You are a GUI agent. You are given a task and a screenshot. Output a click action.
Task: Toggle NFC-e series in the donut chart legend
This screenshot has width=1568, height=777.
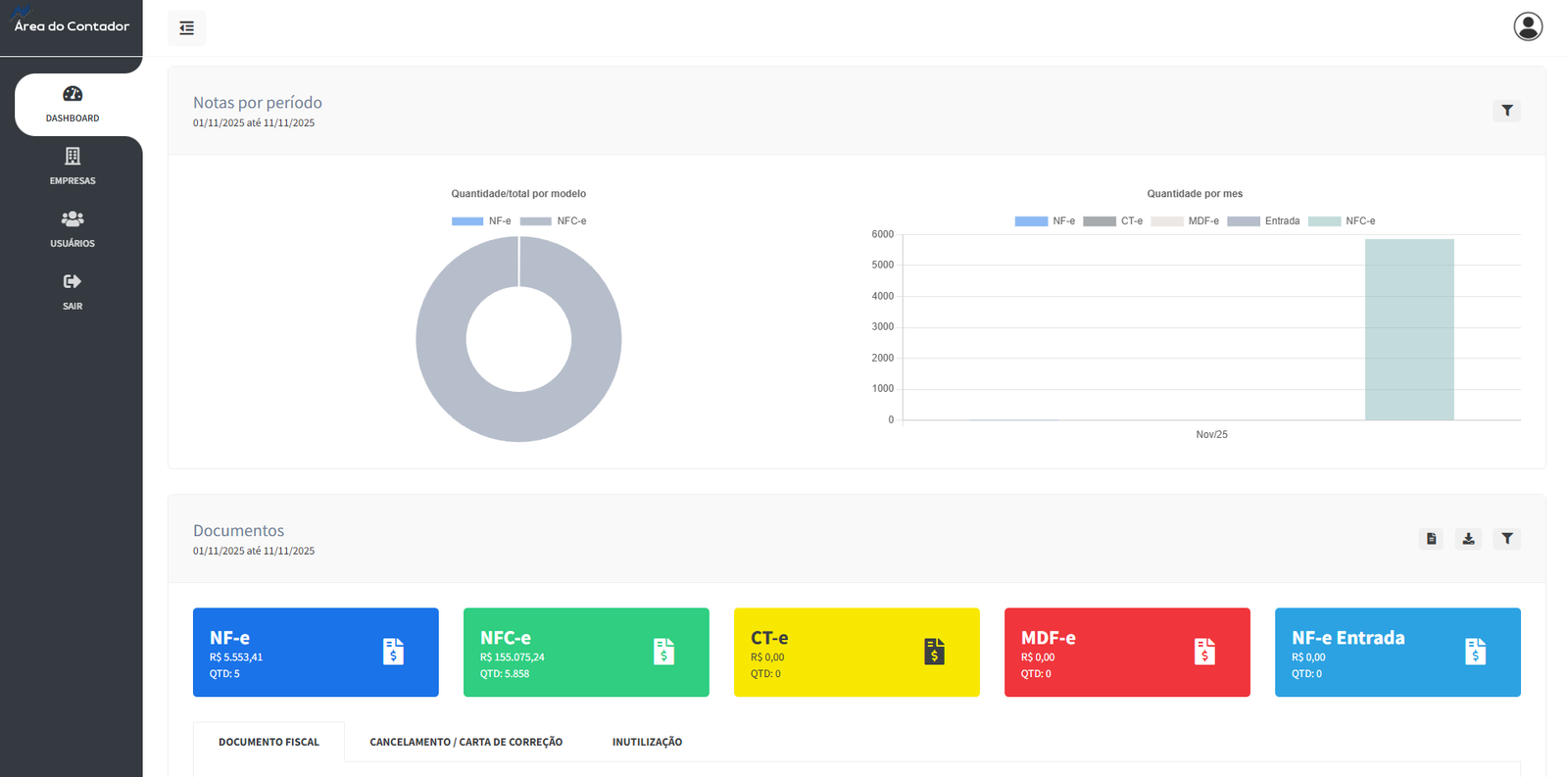click(x=553, y=221)
